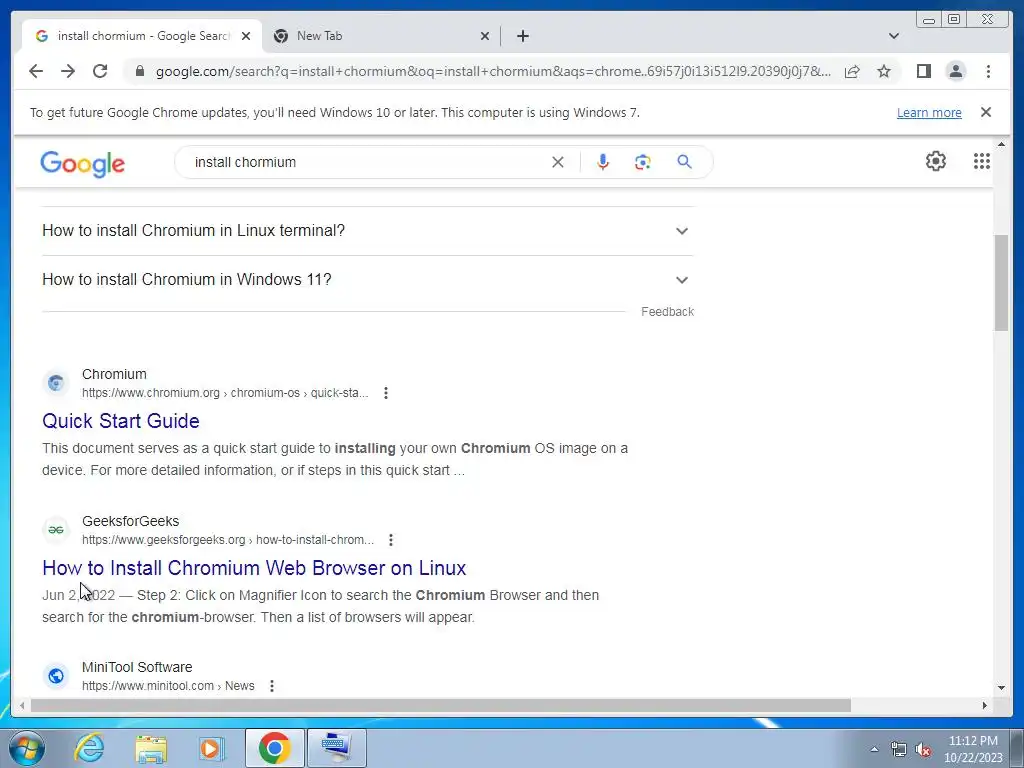Open Google quick settings gear
The height and width of the screenshot is (768, 1024).
click(x=936, y=161)
